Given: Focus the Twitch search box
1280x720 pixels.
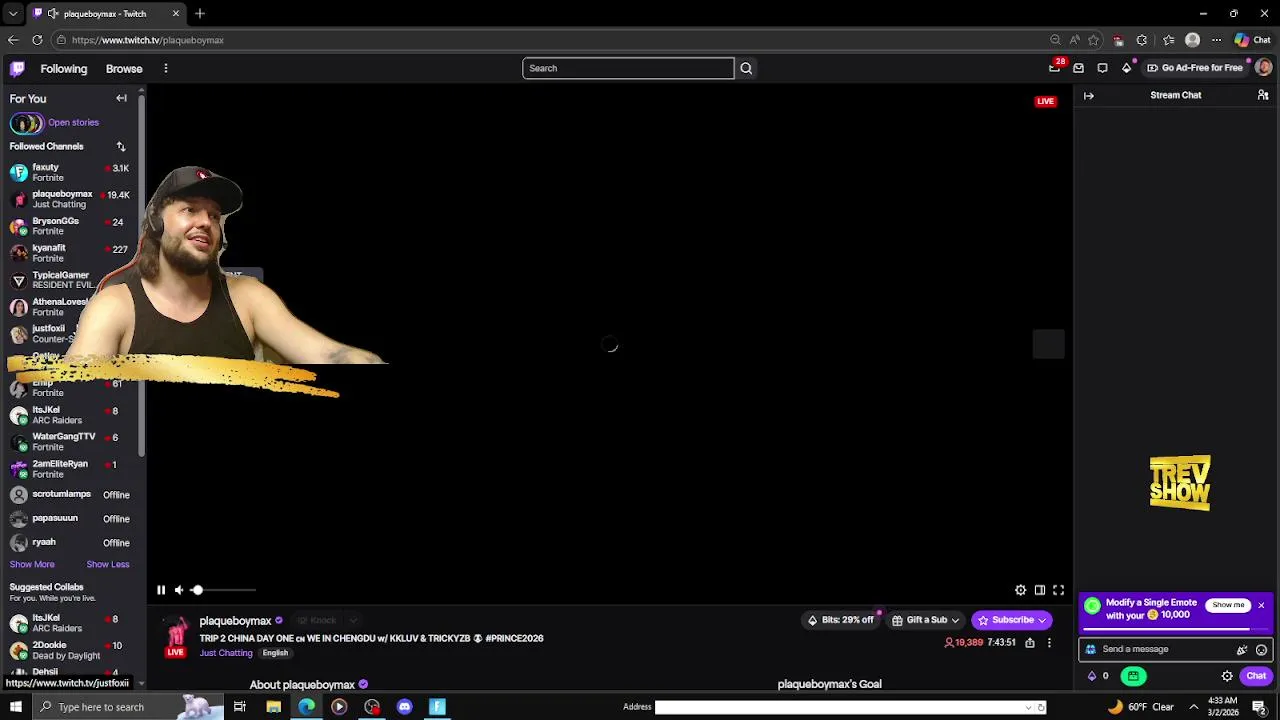Looking at the screenshot, I should 628,68.
